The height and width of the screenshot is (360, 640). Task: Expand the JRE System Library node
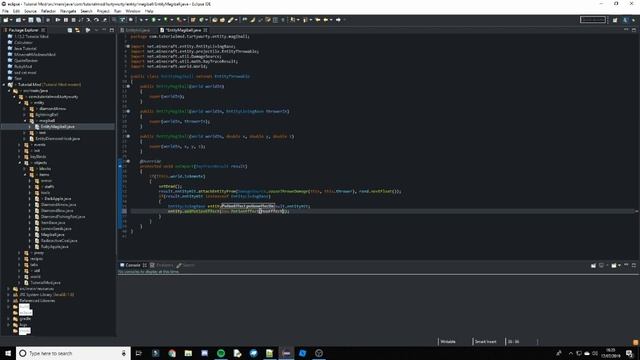point(9,295)
